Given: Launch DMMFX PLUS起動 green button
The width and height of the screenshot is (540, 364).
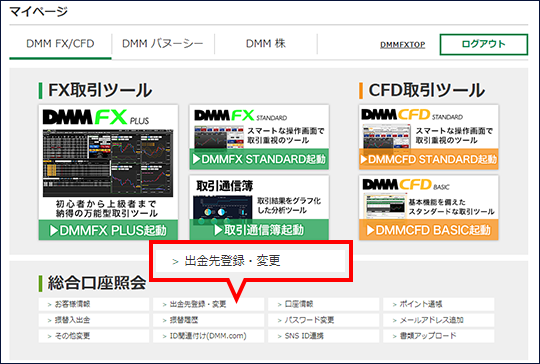Looking at the screenshot, I should 108,230.
